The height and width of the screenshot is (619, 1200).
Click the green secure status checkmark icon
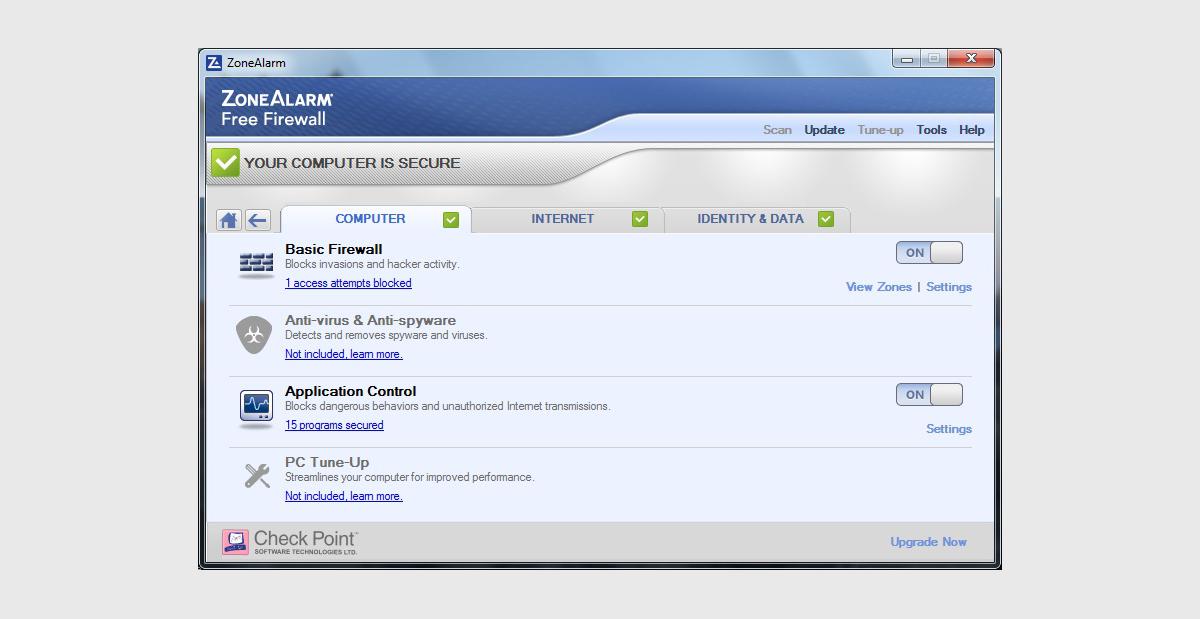click(x=225, y=162)
